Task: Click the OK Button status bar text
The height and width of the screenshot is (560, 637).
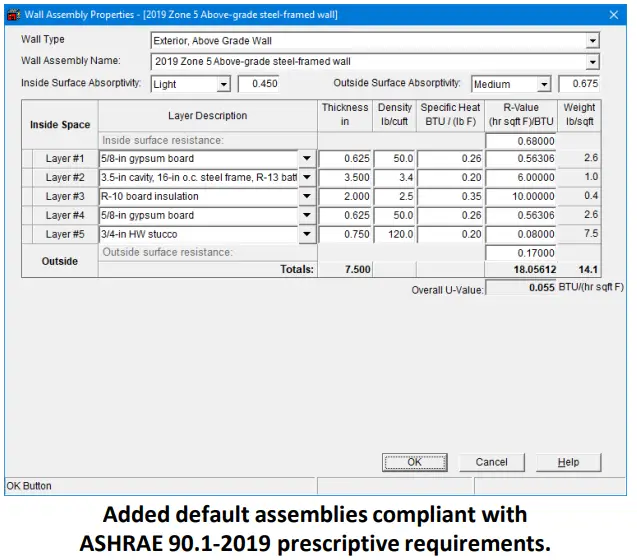Action: (29, 486)
